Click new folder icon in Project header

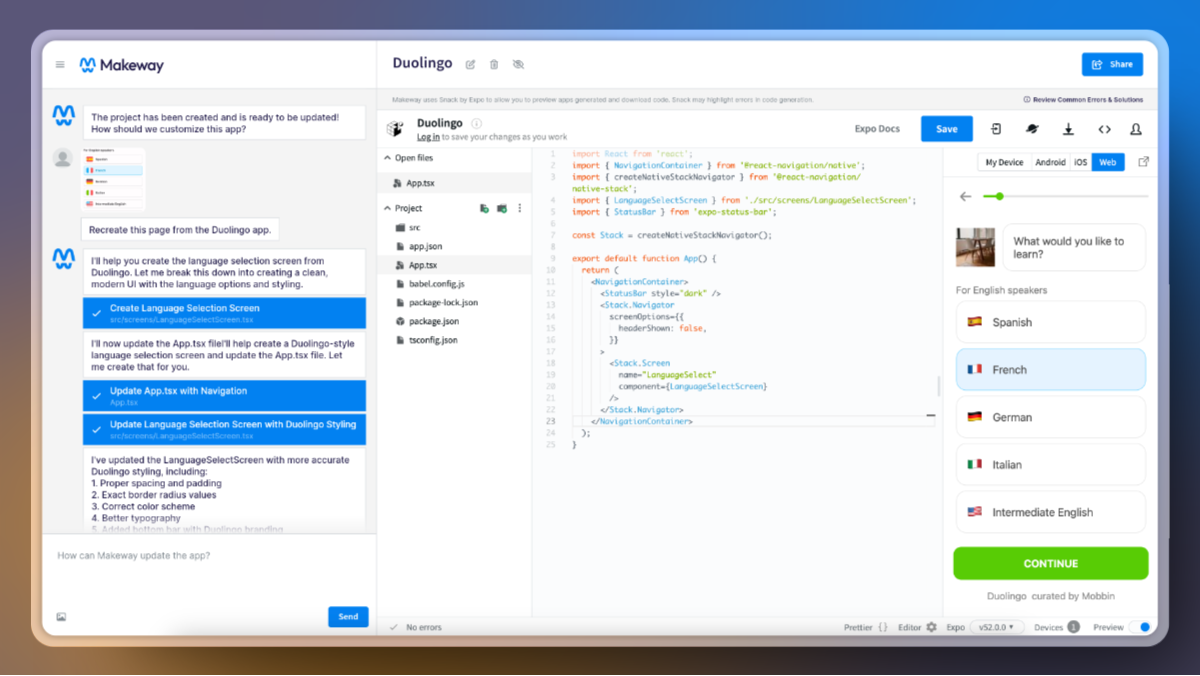(502, 208)
